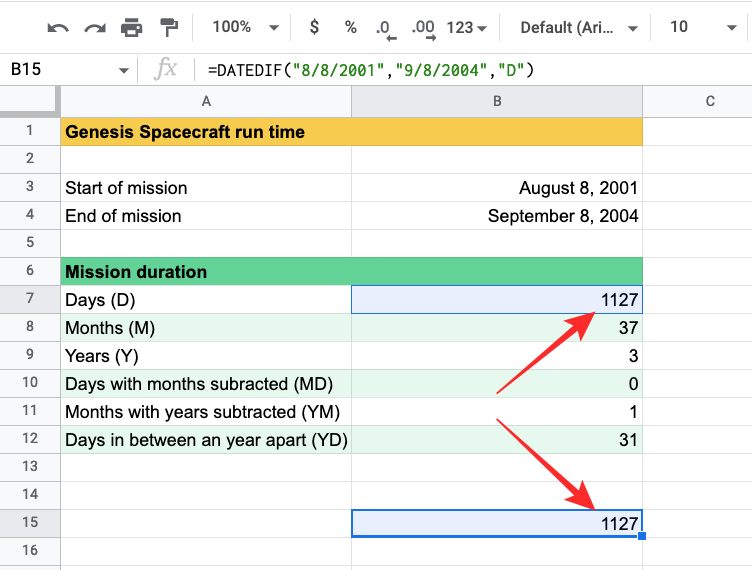This screenshot has height=570, width=752.
Task: Click the Redo arrow icon
Action: click(x=95, y=28)
